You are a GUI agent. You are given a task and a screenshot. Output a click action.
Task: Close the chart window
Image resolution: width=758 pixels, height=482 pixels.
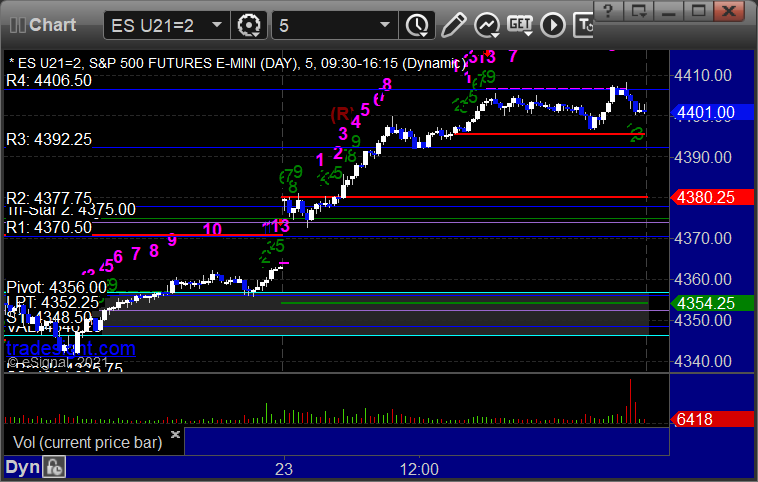[729, 11]
